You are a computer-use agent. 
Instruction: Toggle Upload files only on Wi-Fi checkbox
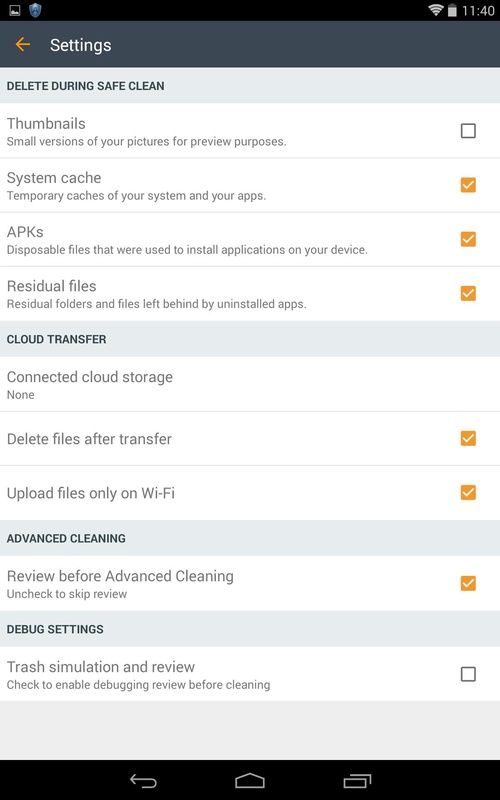(468, 492)
